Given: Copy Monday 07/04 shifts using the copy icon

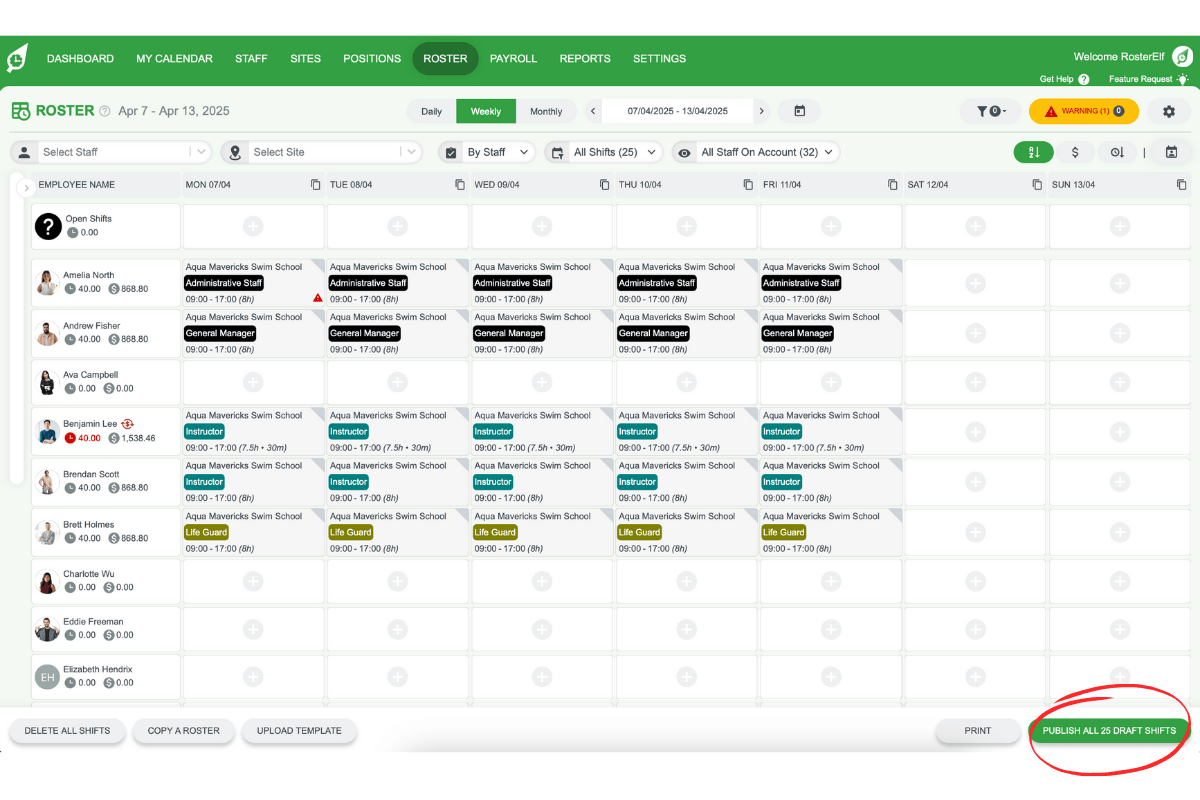Looking at the screenshot, I should (x=313, y=184).
